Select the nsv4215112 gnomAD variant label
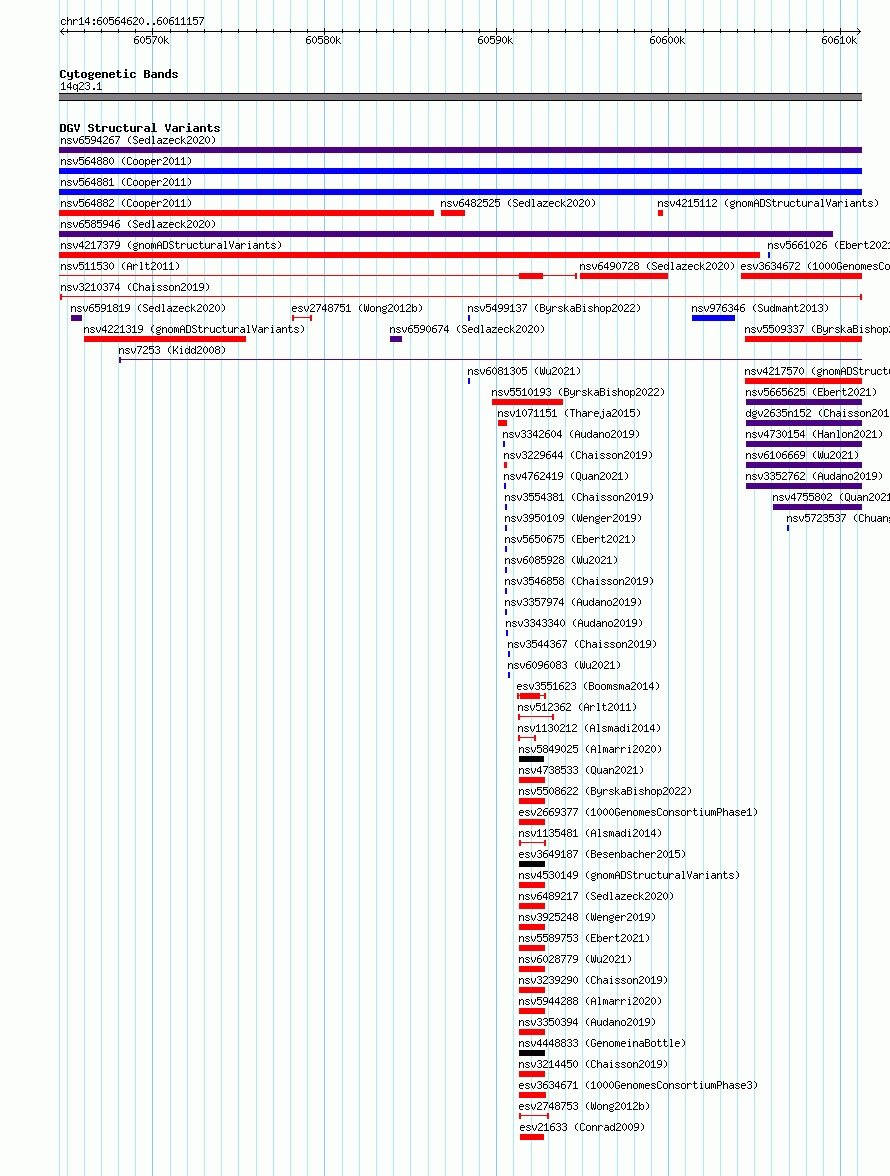 (x=768, y=203)
